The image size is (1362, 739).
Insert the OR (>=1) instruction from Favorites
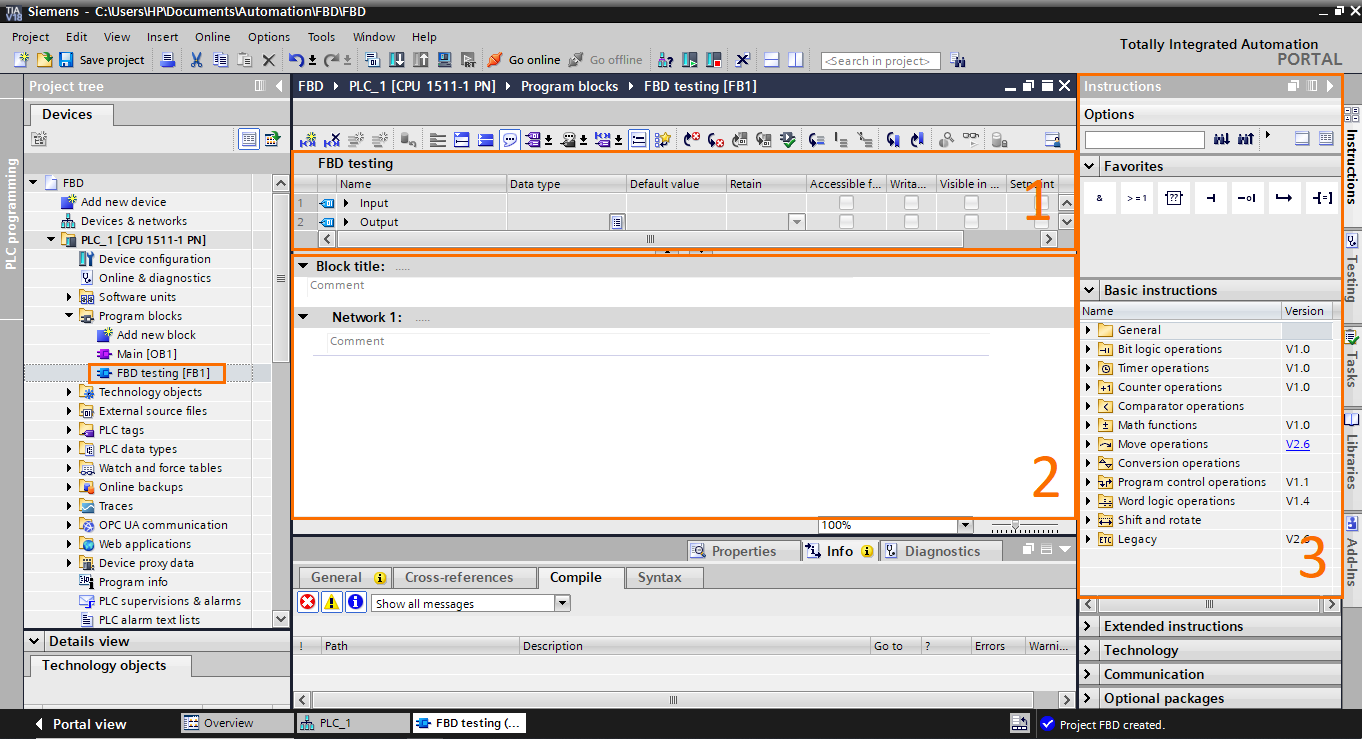click(1137, 198)
